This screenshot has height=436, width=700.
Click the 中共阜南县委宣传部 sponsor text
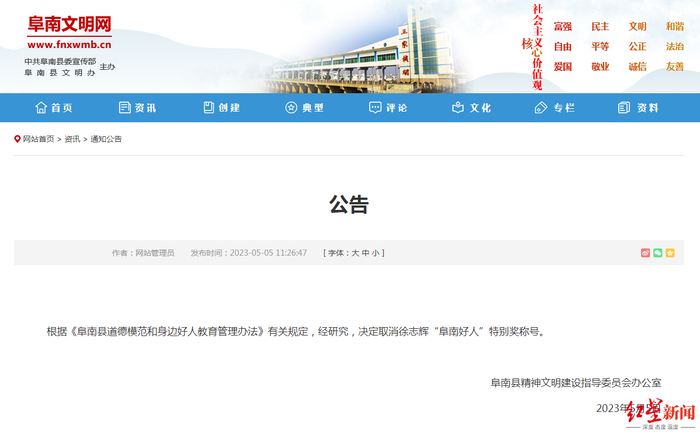pyautogui.click(x=60, y=62)
